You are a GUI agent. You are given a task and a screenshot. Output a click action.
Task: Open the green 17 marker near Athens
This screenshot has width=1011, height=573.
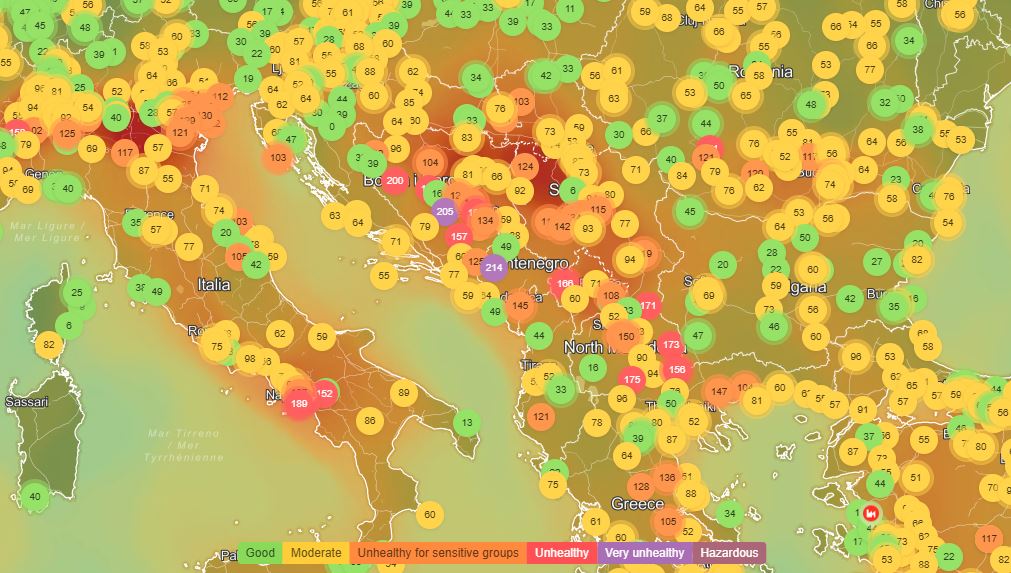tap(858, 541)
